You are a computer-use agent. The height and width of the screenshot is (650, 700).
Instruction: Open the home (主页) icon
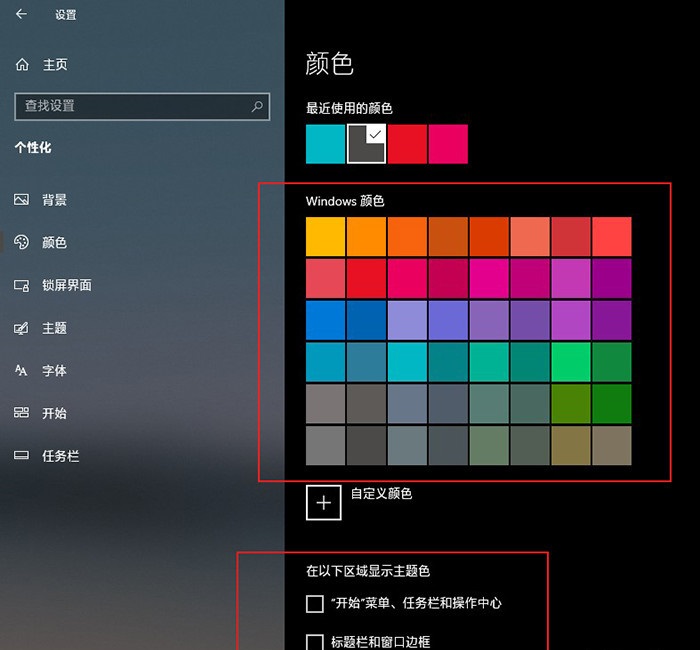click(x=22, y=65)
